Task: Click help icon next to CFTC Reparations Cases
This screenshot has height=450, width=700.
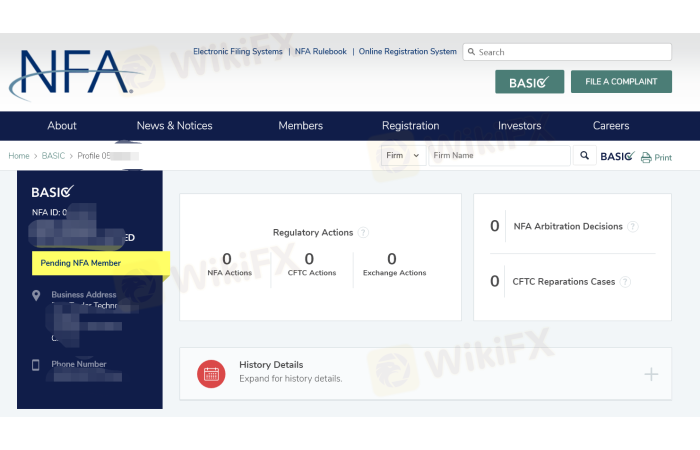Action: (x=625, y=282)
